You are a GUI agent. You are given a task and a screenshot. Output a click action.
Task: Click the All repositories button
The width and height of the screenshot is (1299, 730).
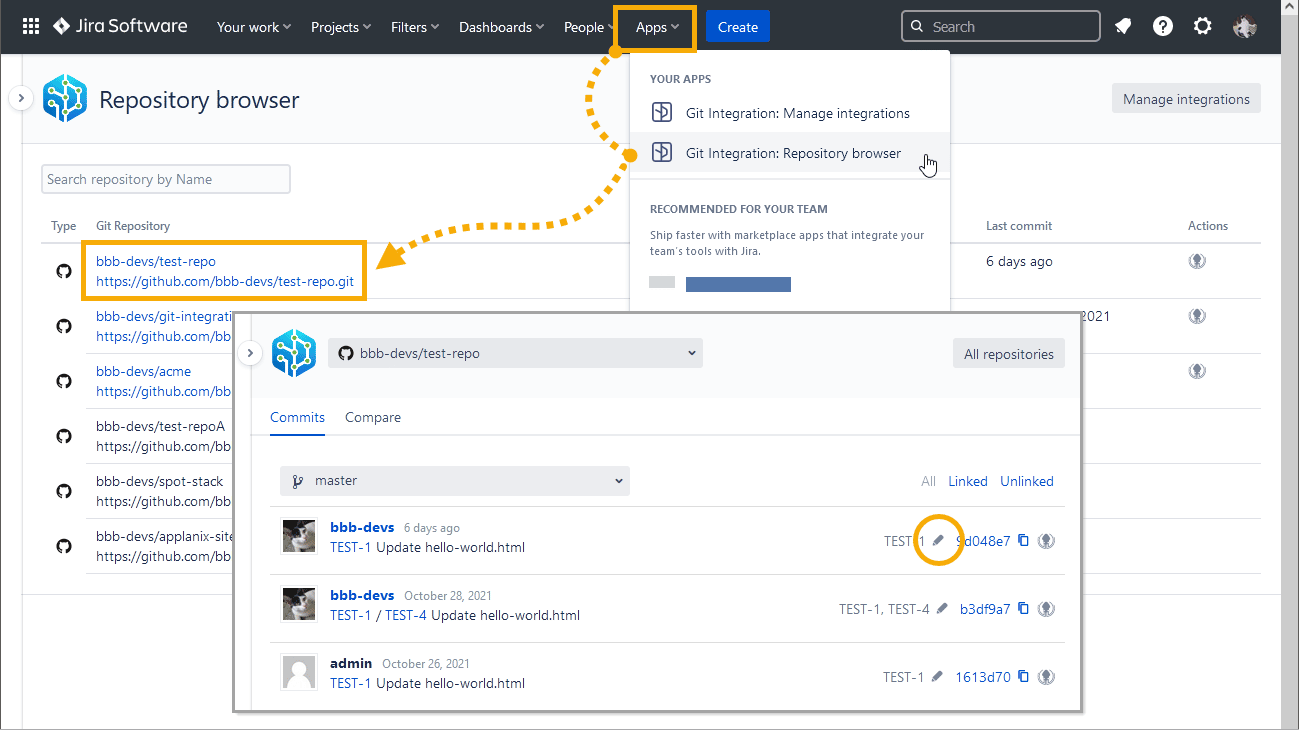tap(1009, 354)
